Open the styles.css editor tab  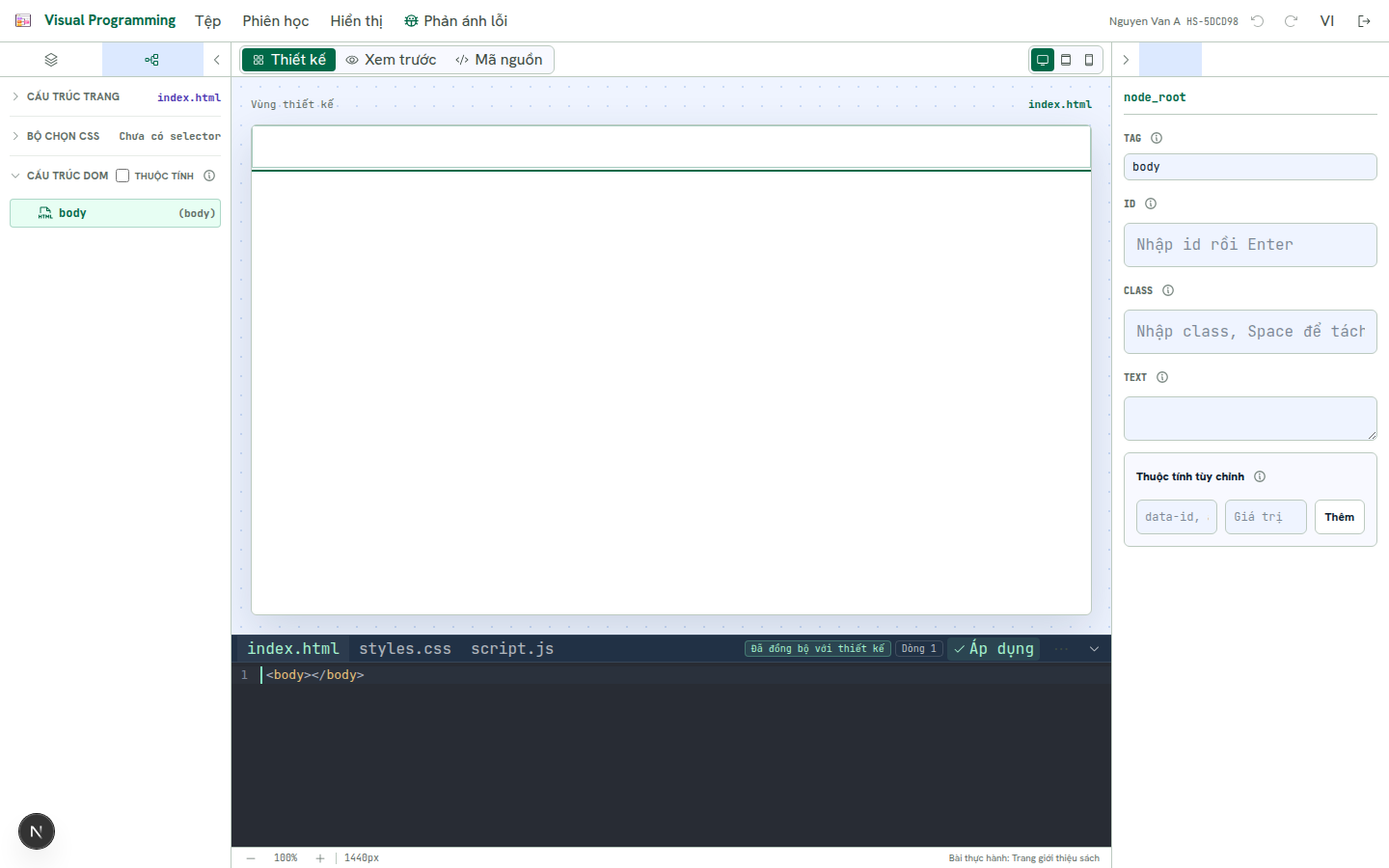click(x=405, y=649)
